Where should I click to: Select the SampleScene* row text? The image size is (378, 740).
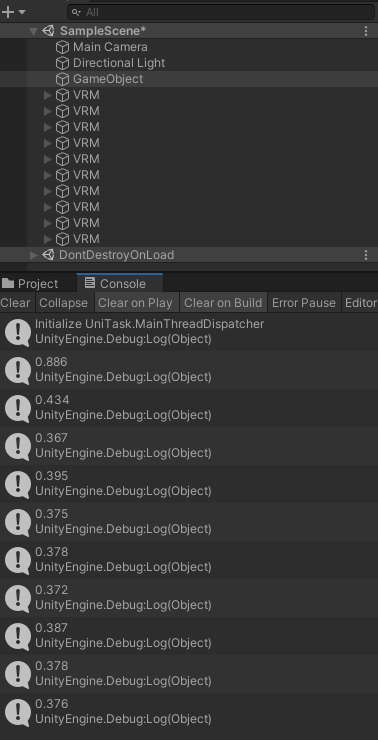(103, 31)
